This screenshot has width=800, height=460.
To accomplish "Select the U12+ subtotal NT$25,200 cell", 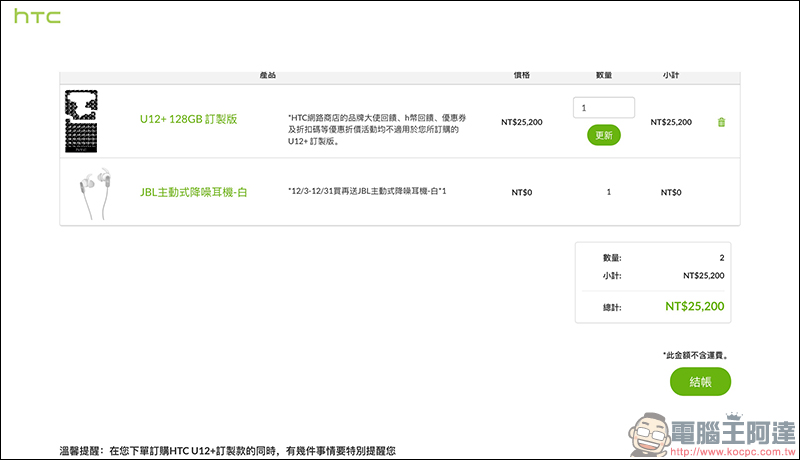I will [671, 122].
